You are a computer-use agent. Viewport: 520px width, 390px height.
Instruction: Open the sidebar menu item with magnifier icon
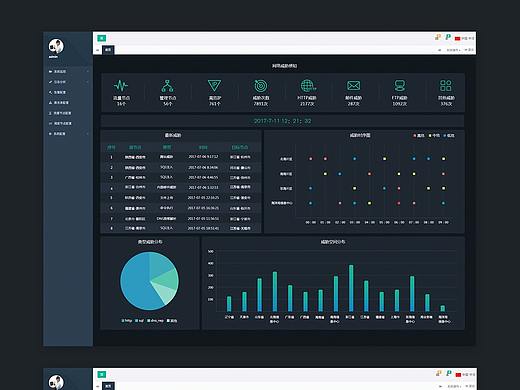(x=68, y=92)
